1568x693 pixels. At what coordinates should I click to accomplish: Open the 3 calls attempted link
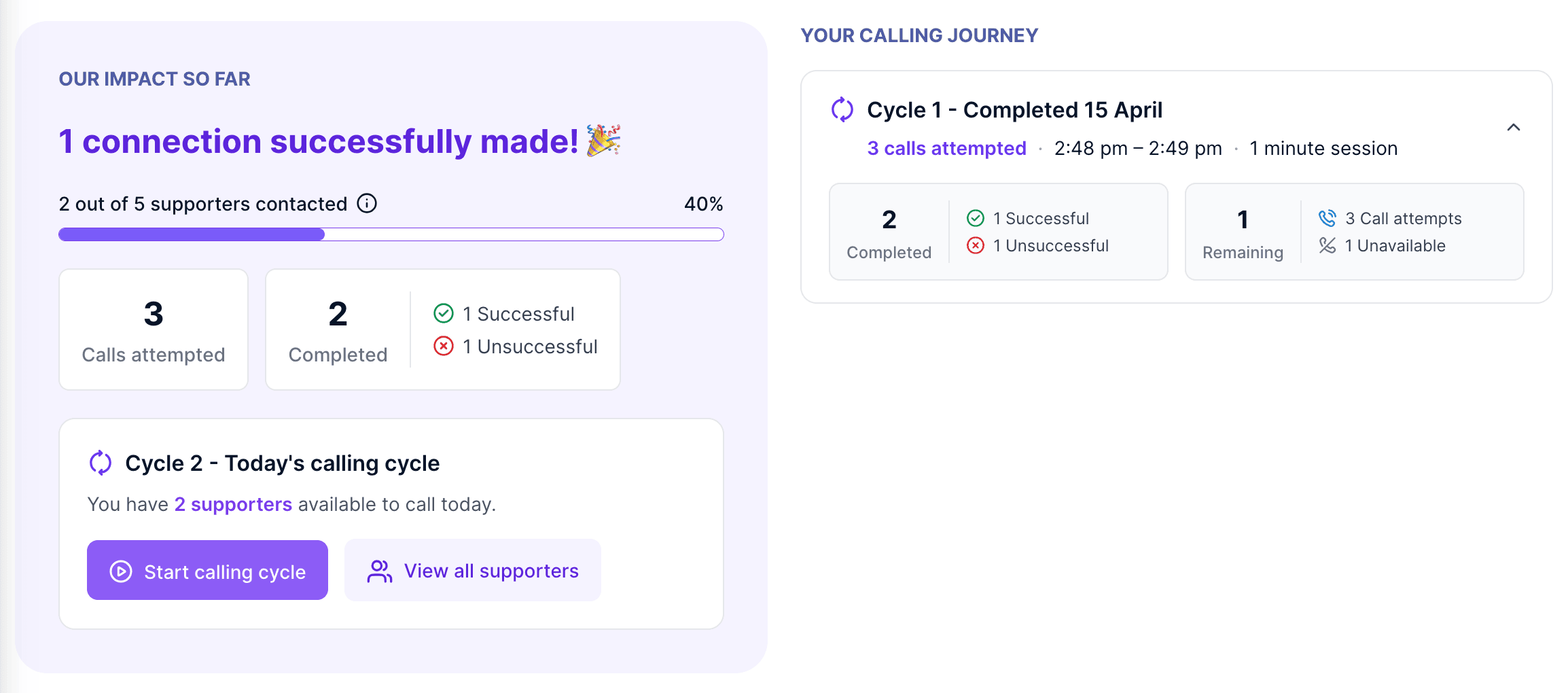click(x=946, y=147)
